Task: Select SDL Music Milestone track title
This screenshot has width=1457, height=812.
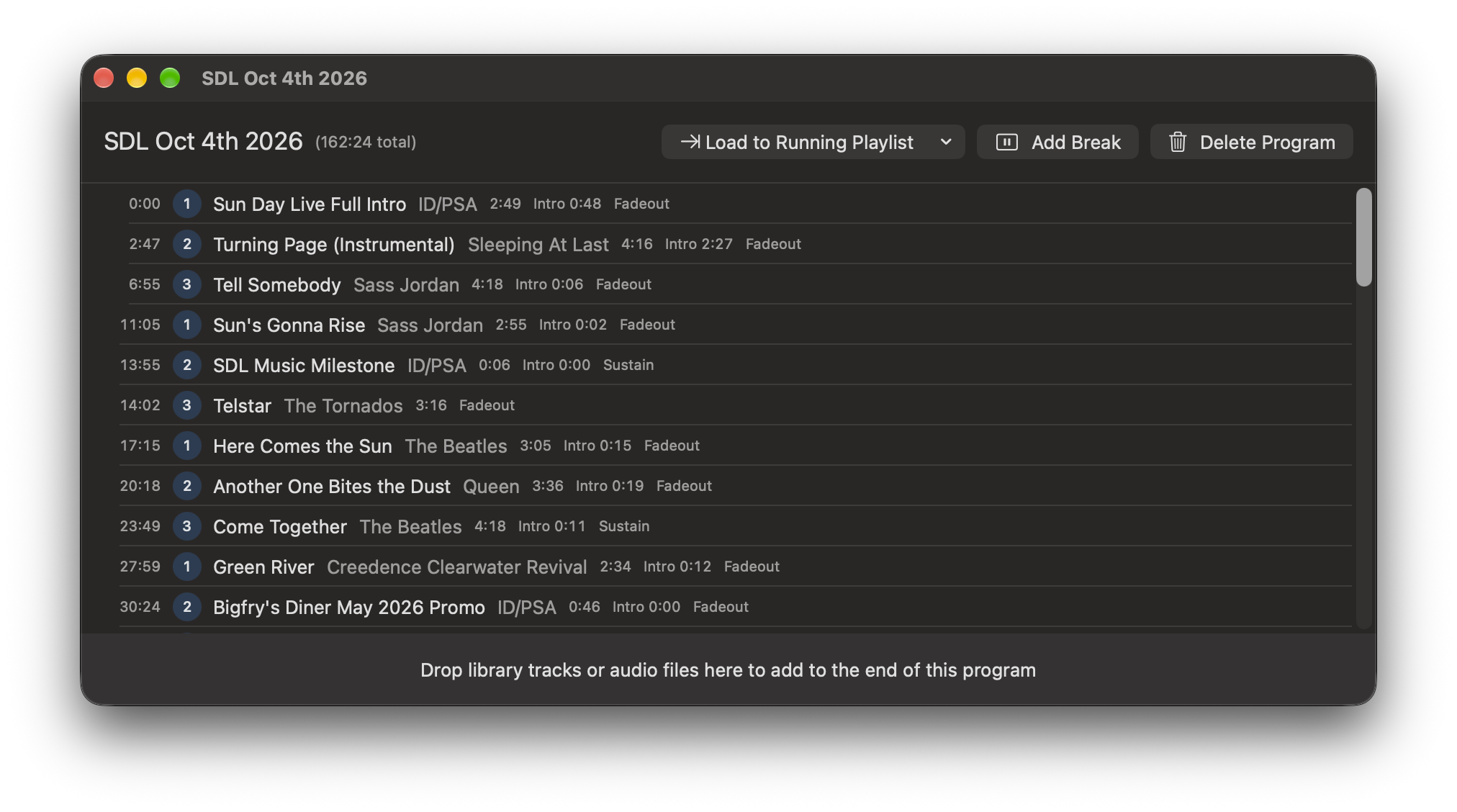Action: click(x=304, y=366)
